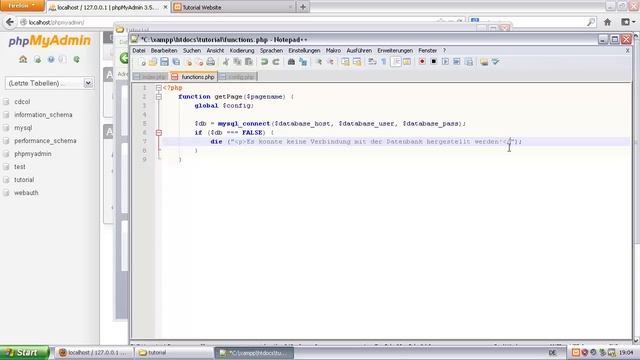Viewport: 640px width, 360px height.
Task: Click the Find binoculars icon
Action: [x=291, y=62]
